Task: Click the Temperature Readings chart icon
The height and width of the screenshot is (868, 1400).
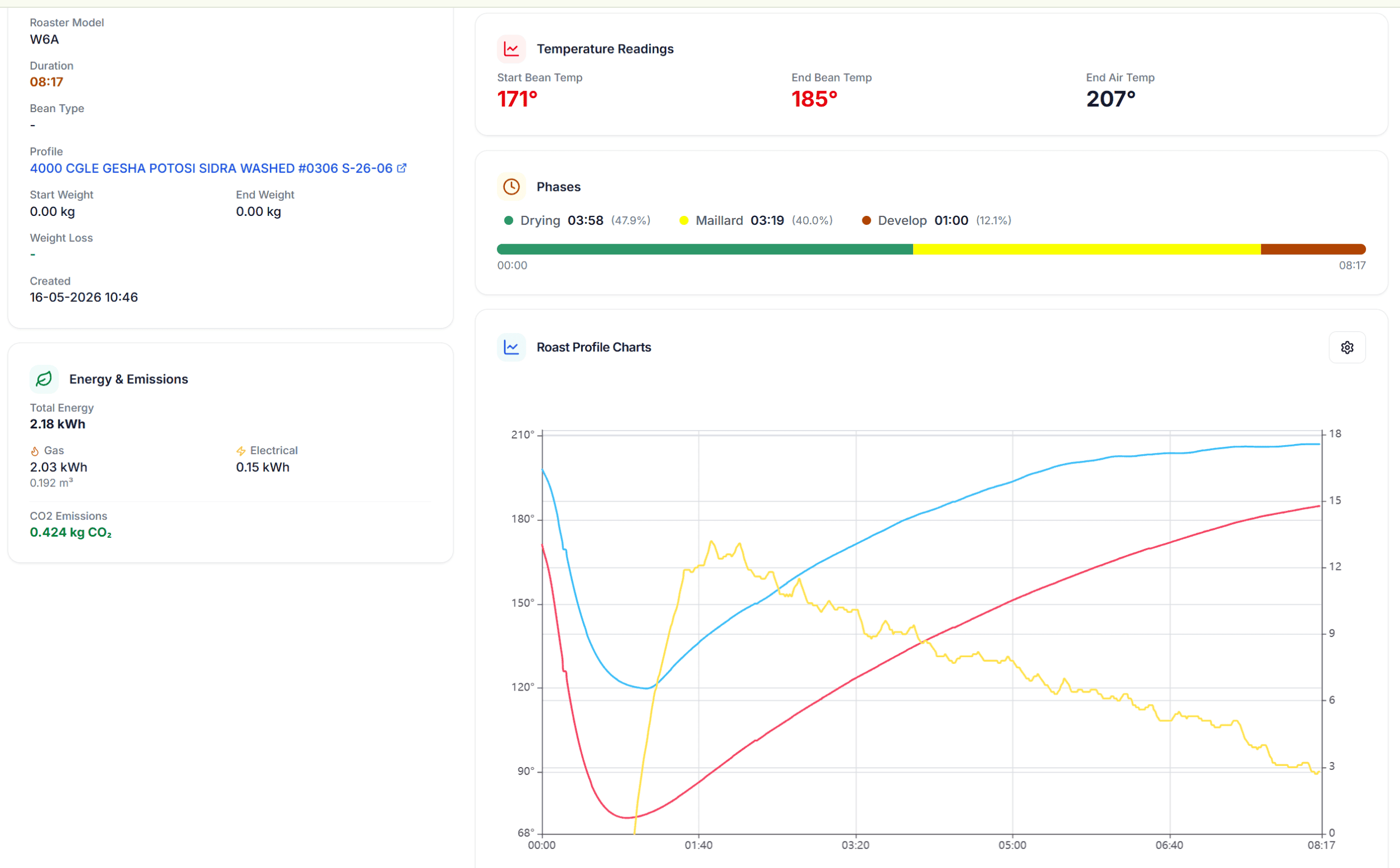Action: [511, 49]
